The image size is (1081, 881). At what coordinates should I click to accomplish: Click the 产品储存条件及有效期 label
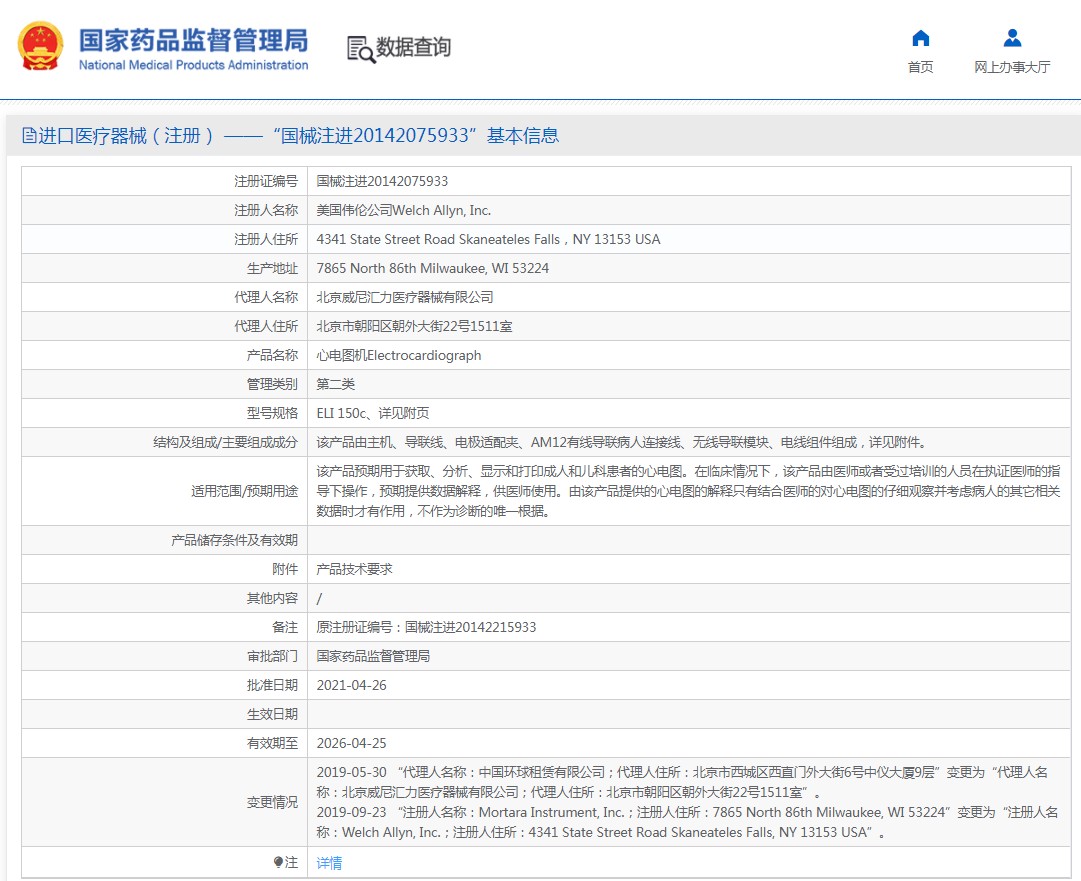point(234,540)
